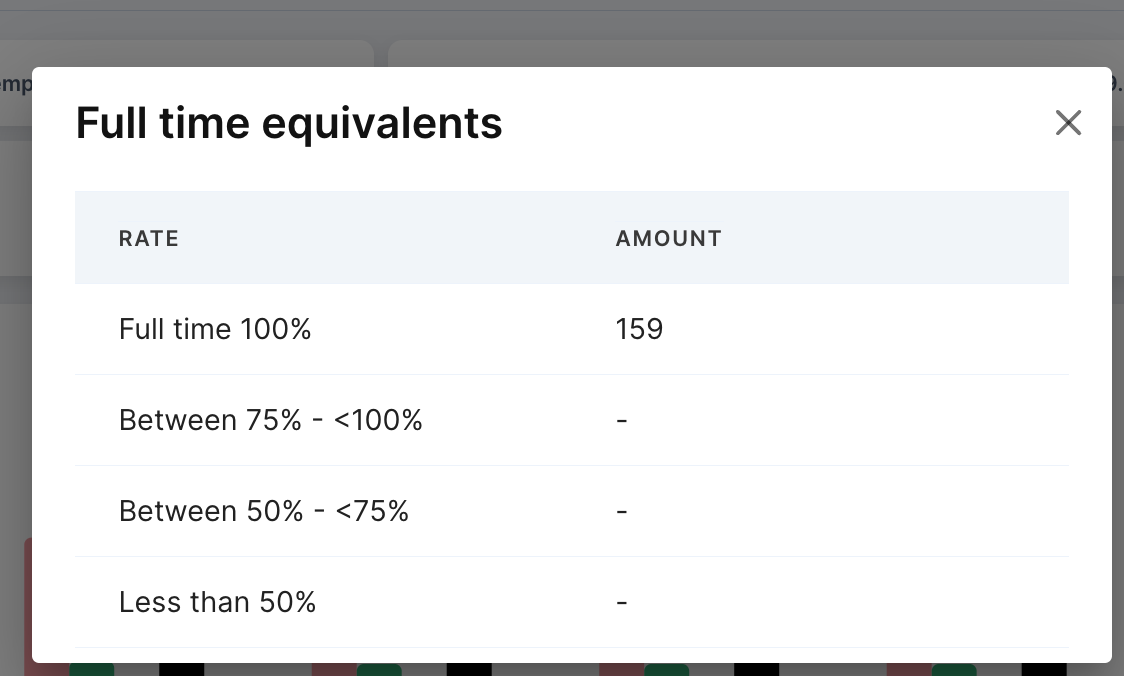Click the rightmost black chart bar below dialog
The height and width of the screenshot is (676, 1124).
coord(1043,669)
